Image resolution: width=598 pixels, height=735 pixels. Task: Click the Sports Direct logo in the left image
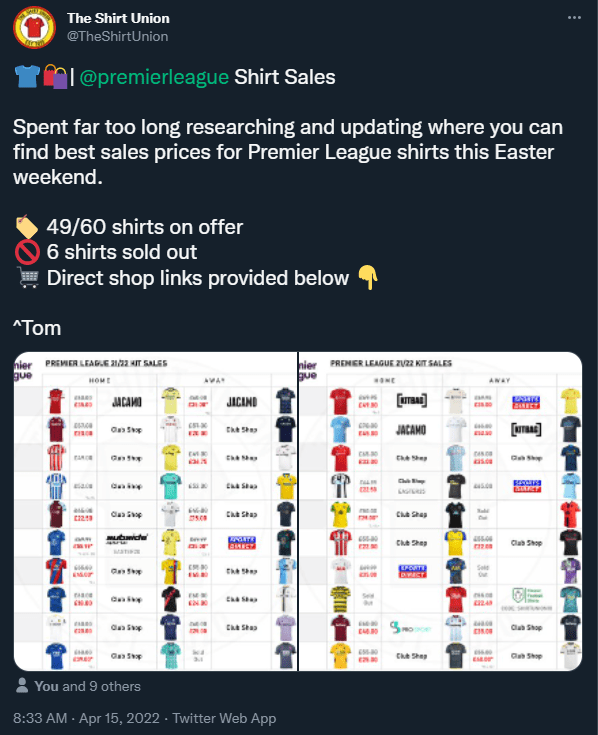coord(241,543)
